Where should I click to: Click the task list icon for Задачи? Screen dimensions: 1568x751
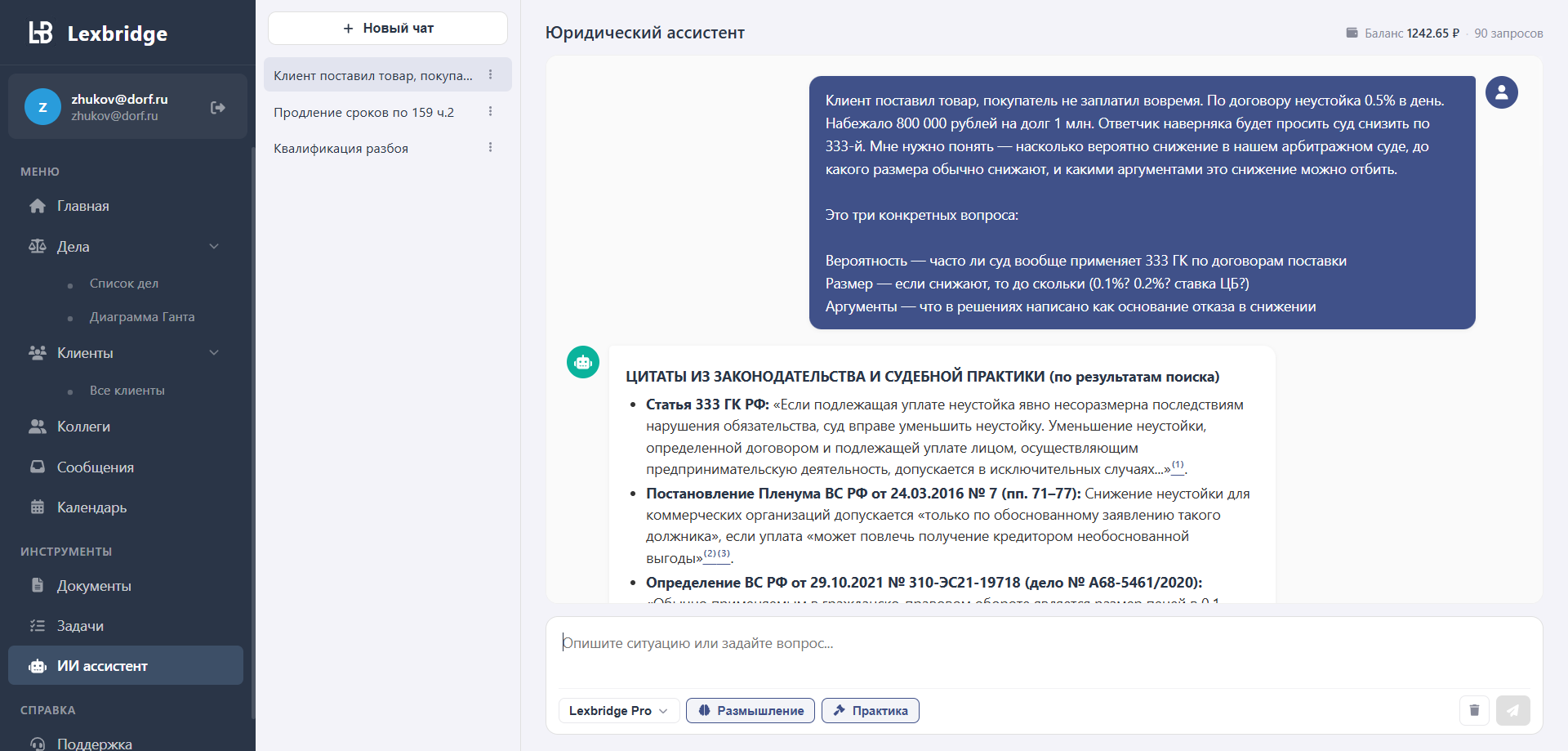[38, 625]
